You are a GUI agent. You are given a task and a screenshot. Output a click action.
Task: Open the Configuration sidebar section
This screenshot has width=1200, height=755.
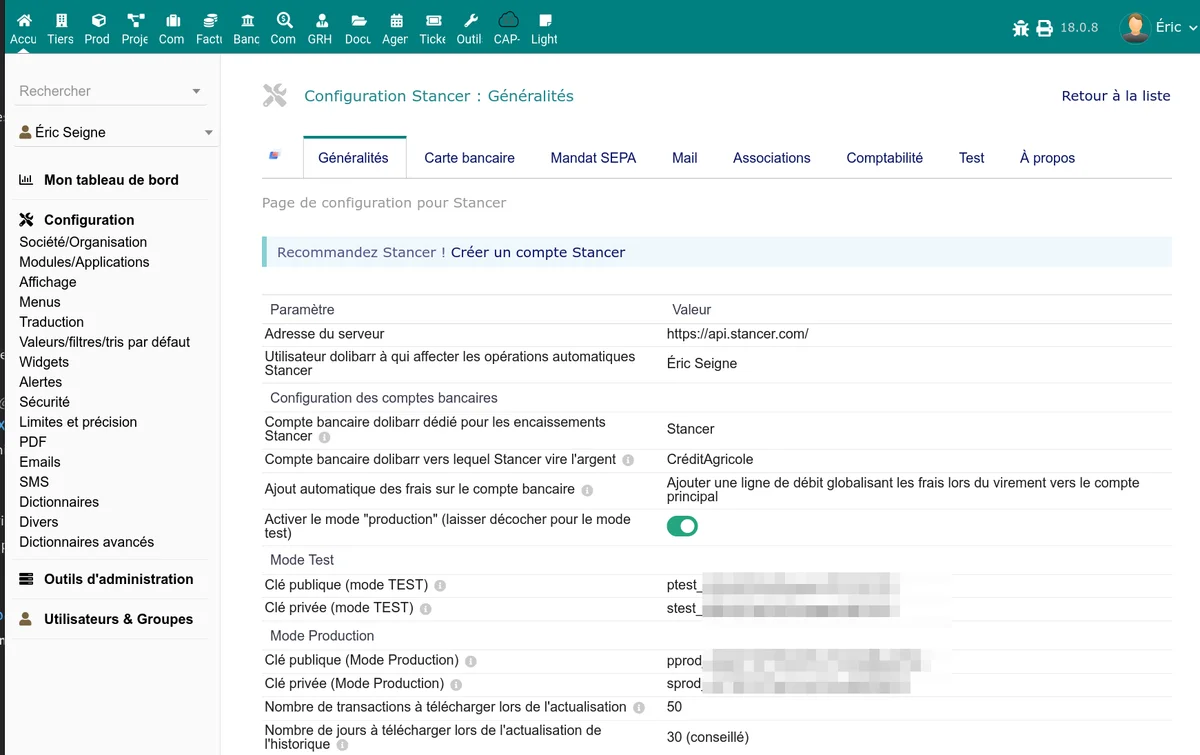89,220
